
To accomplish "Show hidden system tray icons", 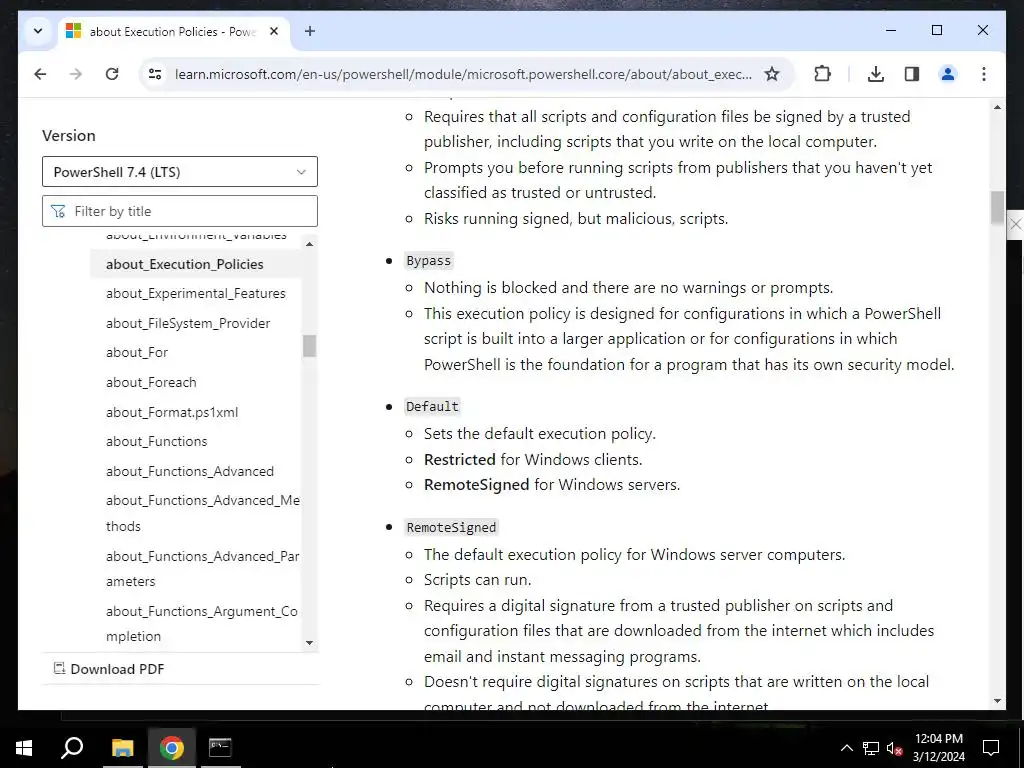I will [x=846, y=748].
